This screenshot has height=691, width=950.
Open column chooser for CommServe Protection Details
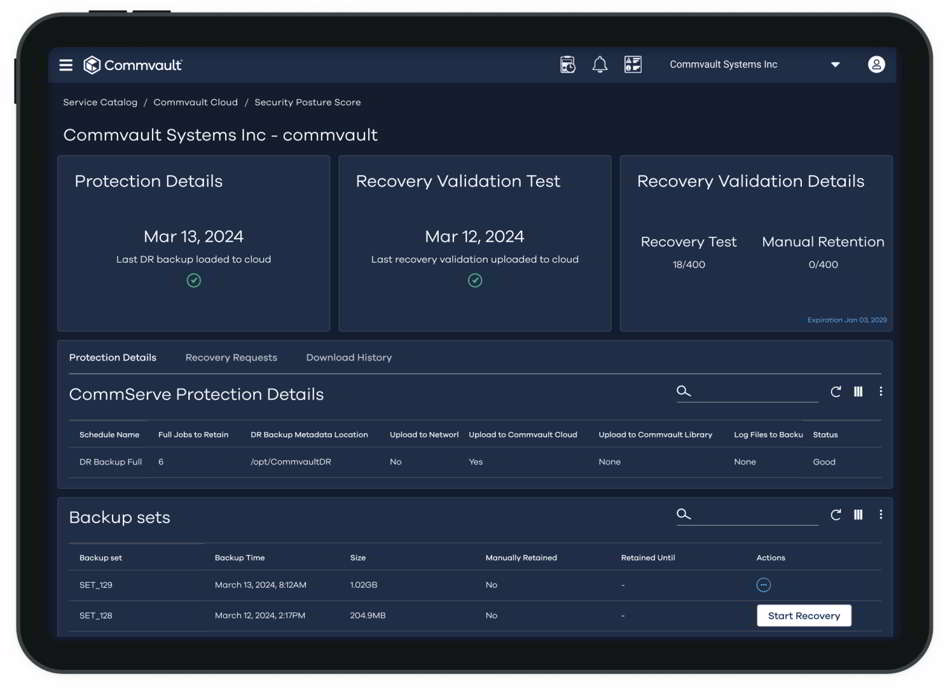click(x=858, y=392)
